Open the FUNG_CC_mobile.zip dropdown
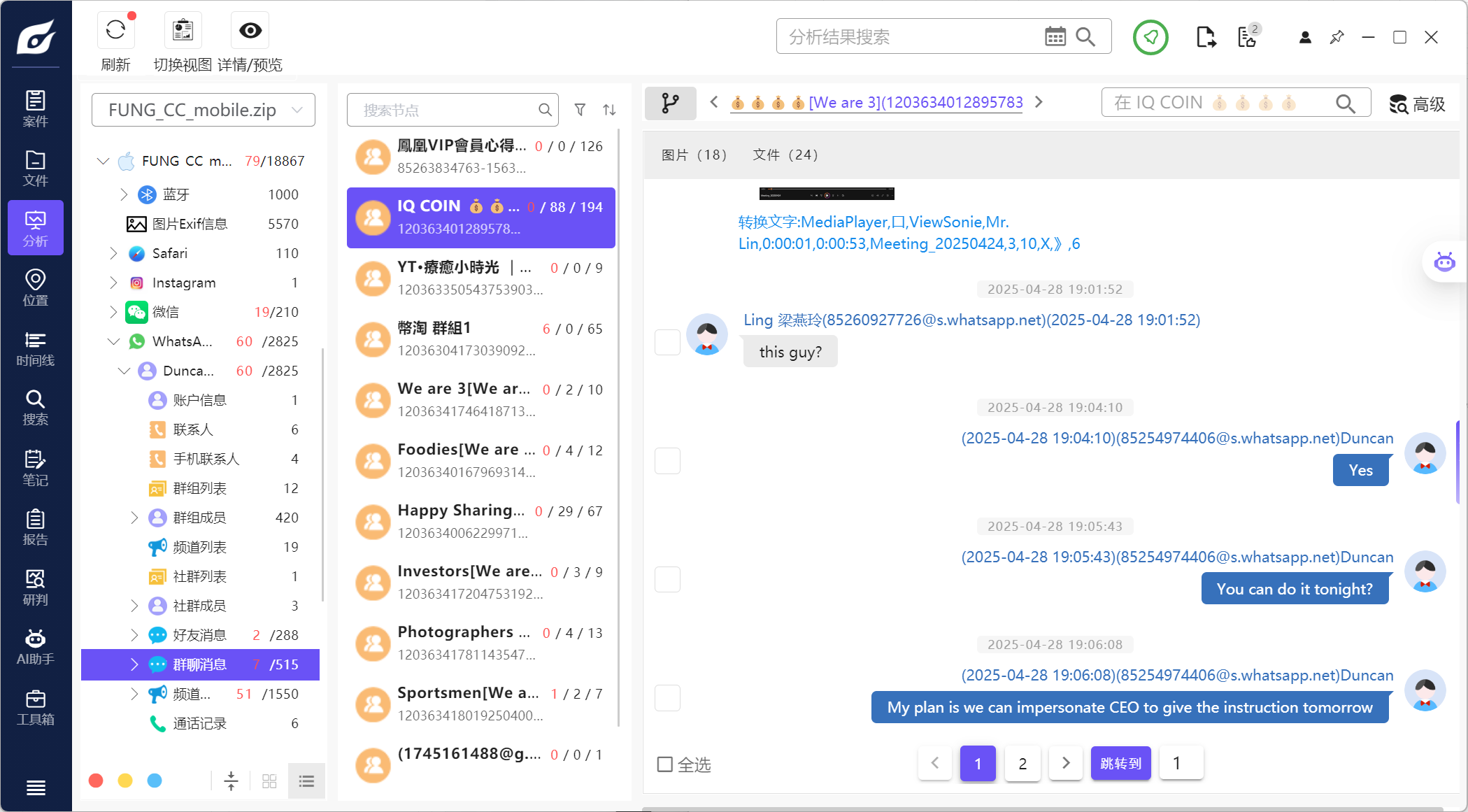Viewport: 1468px width, 812px height. coord(204,110)
